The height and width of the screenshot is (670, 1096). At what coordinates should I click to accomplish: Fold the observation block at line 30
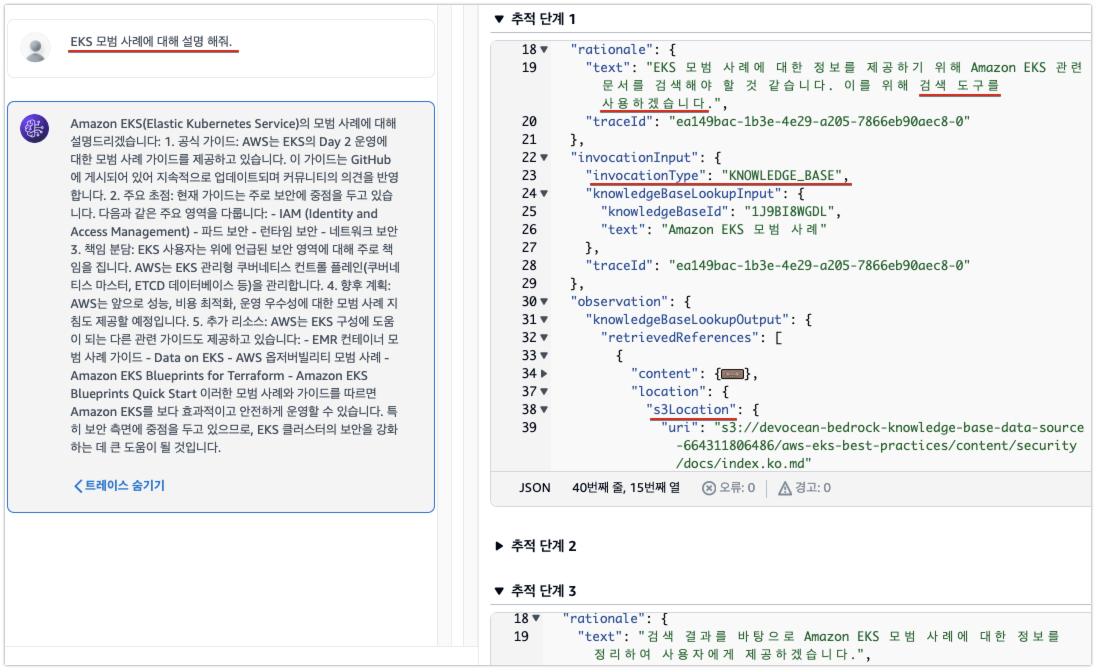[544, 302]
